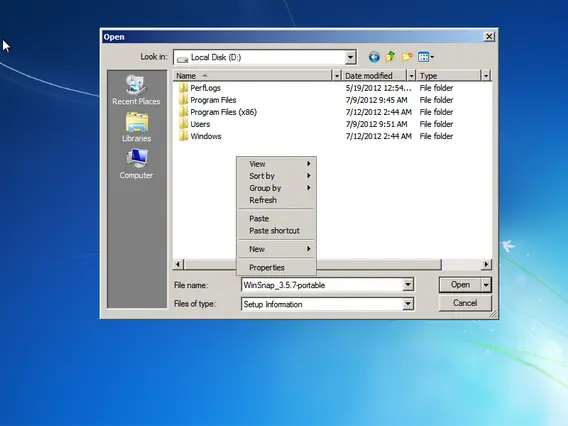Expand the Sort by submenu
The image size is (568, 426).
tap(276, 176)
